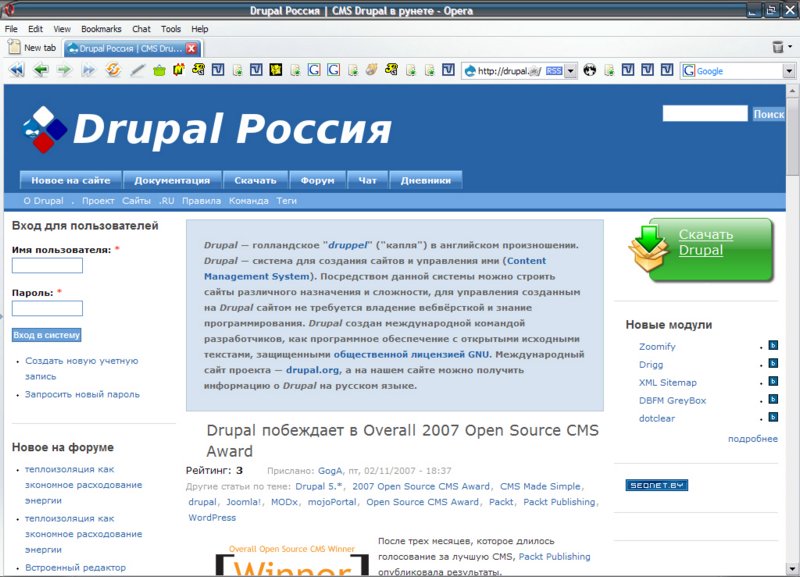Expand the arrow beside the trash can
Viewport: 800px width, 577px height.
click(x=790, y=47)
